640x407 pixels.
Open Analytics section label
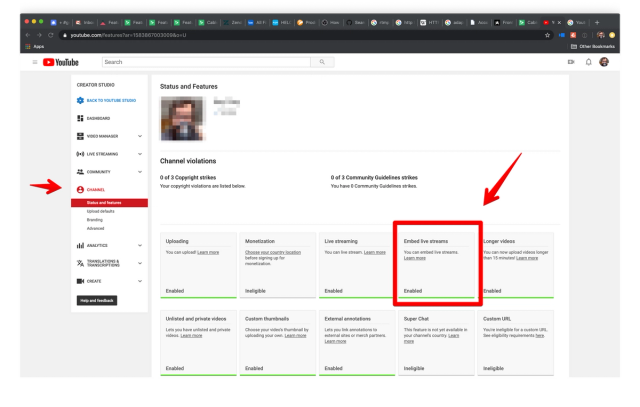(x=97, y=245)
